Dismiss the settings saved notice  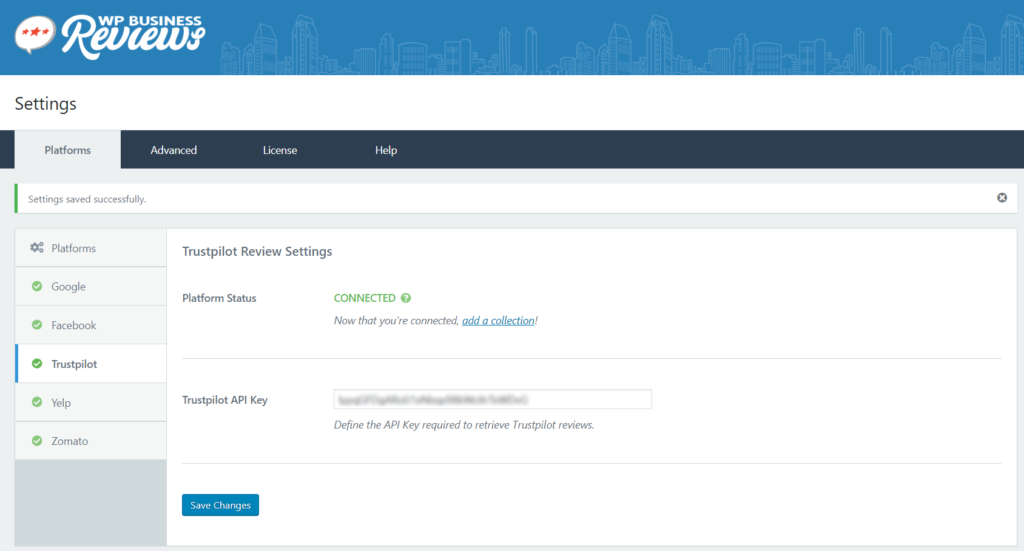coord(1002,198)
